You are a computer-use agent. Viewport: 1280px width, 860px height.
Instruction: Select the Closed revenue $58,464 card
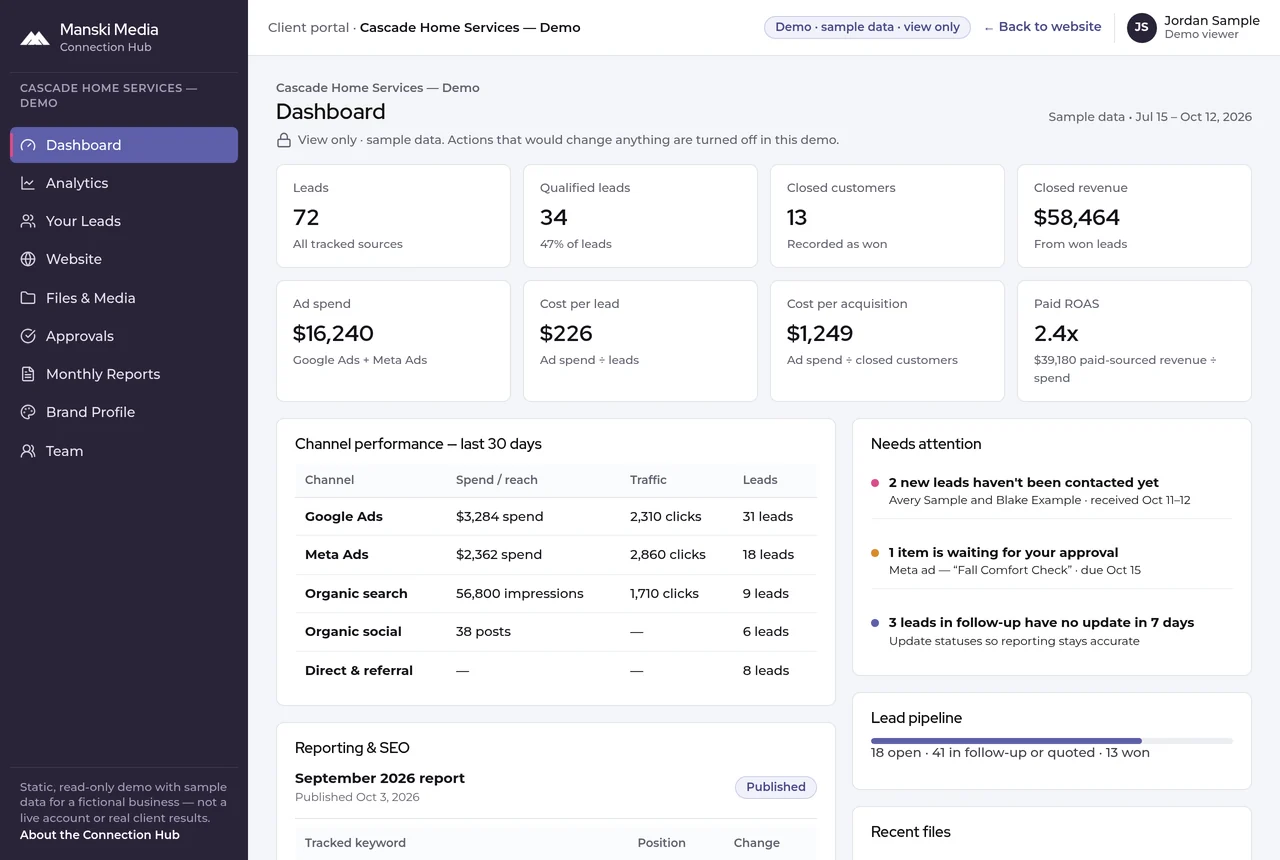coord(1134,216)
